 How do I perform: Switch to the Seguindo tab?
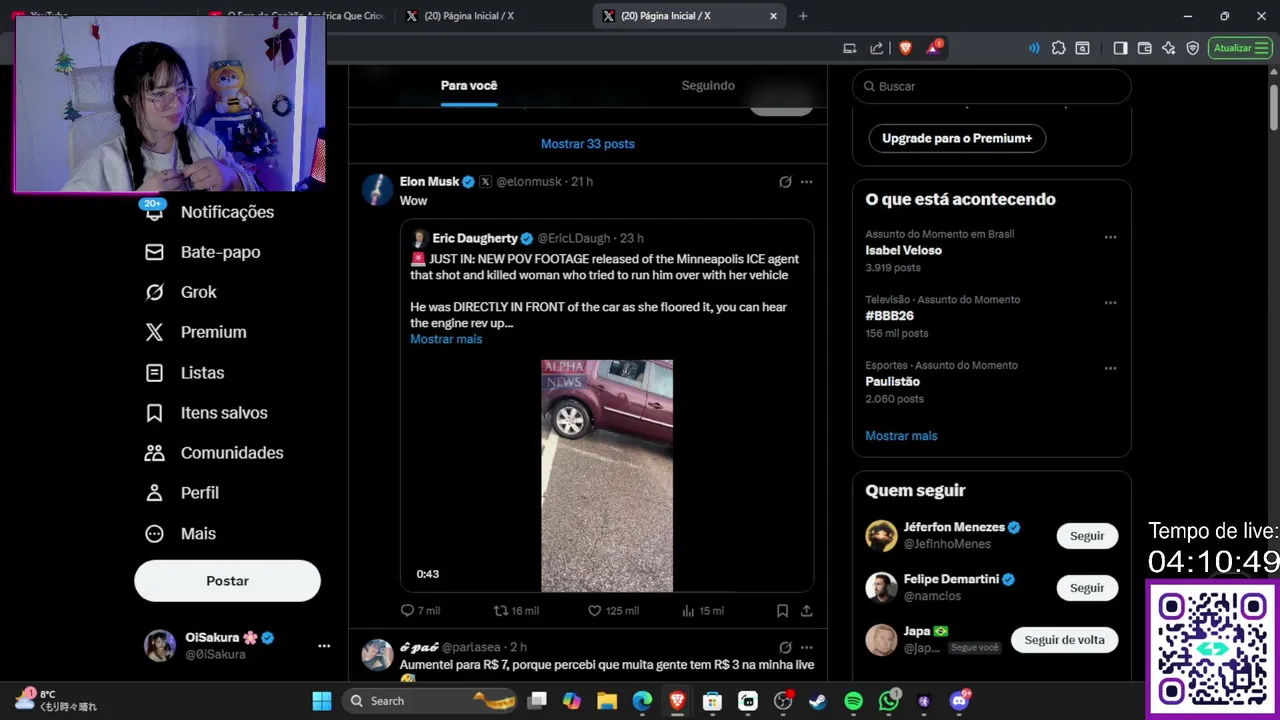708,86
